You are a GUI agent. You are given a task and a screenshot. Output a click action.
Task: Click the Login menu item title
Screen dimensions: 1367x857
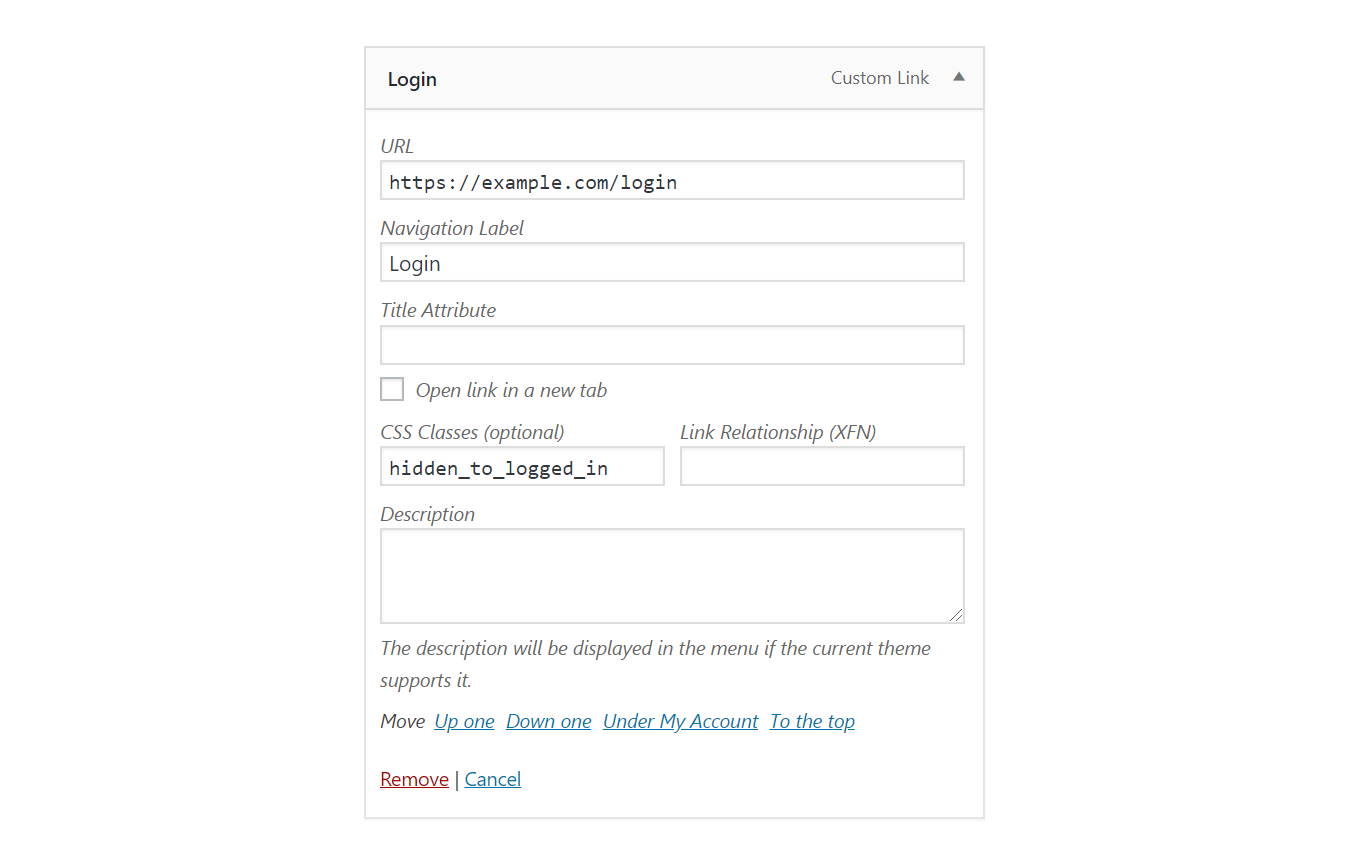click(412, 79)
